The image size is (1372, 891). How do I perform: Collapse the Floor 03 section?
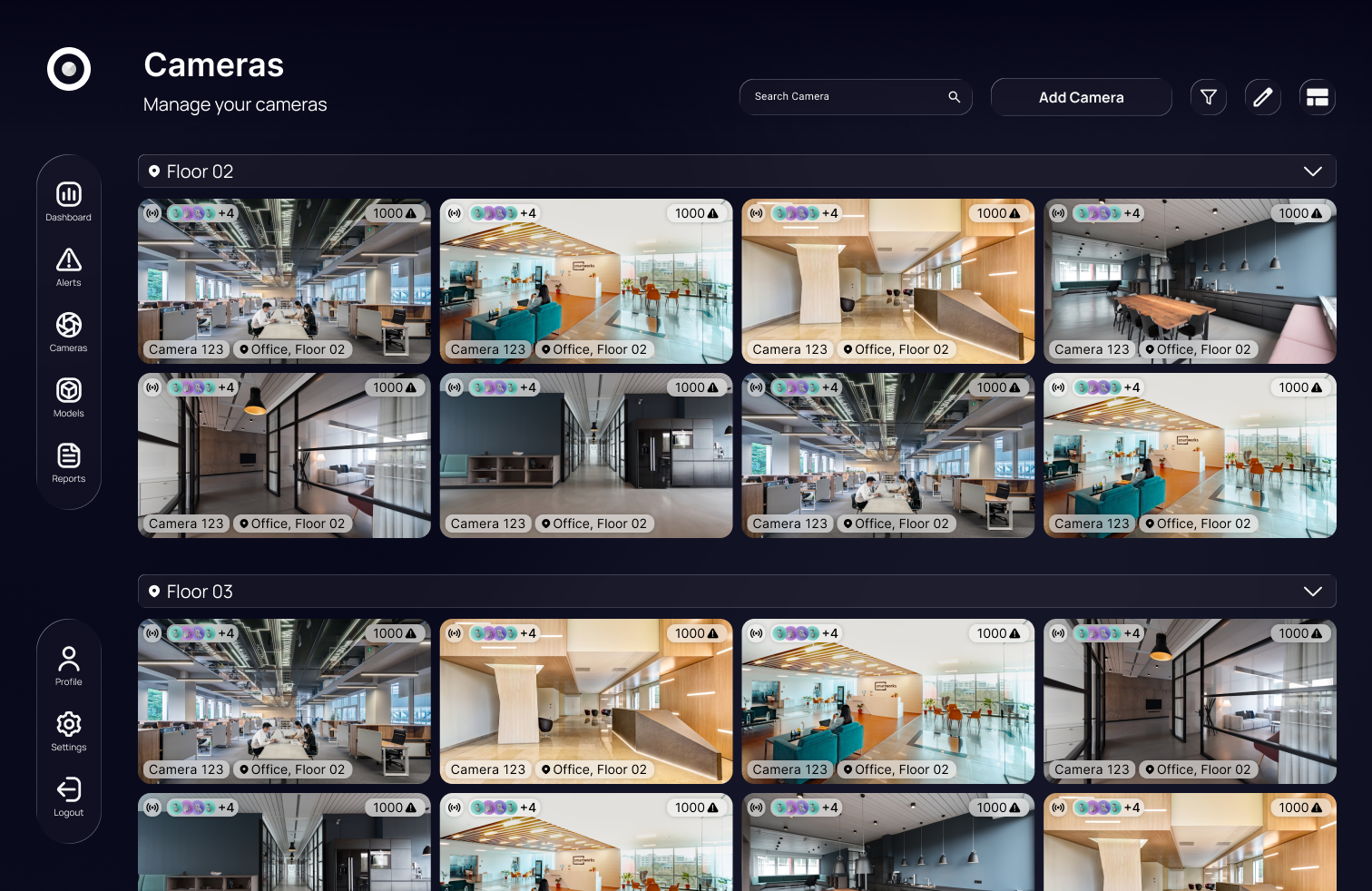click(x=1312, y=591)
